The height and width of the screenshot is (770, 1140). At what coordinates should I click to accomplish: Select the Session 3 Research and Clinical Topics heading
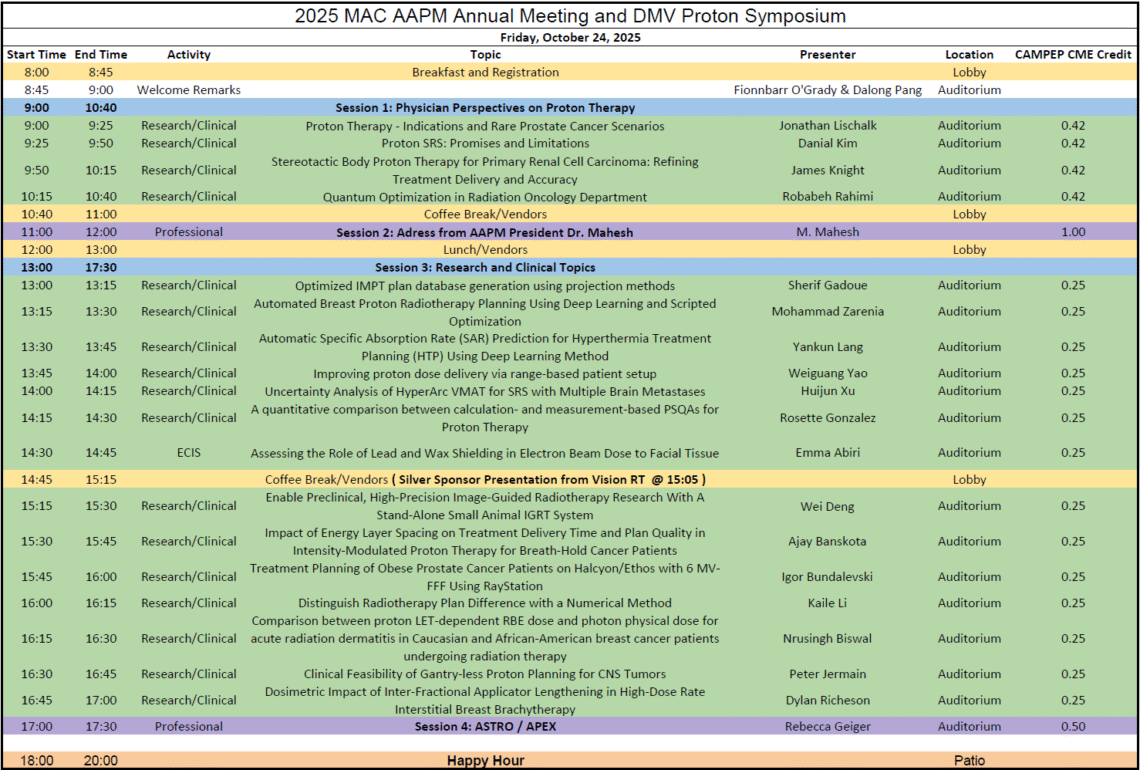point(485,267)
